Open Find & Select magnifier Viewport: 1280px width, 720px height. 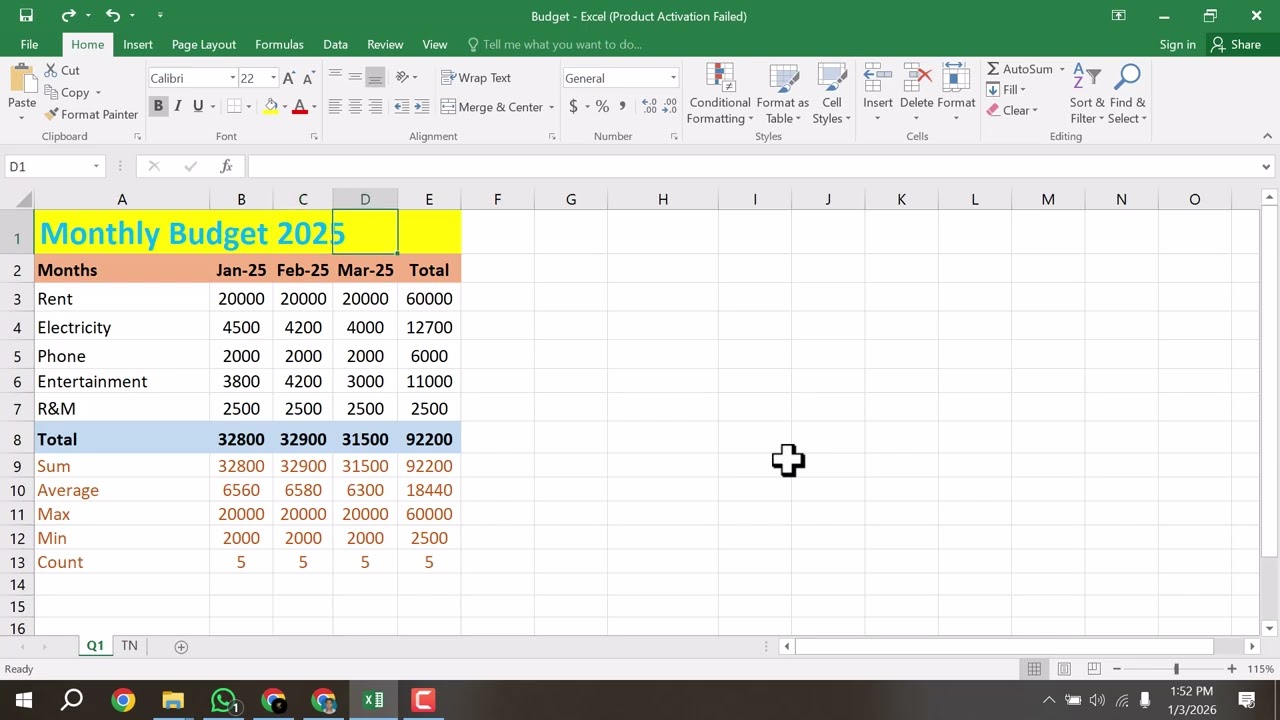1127,94
